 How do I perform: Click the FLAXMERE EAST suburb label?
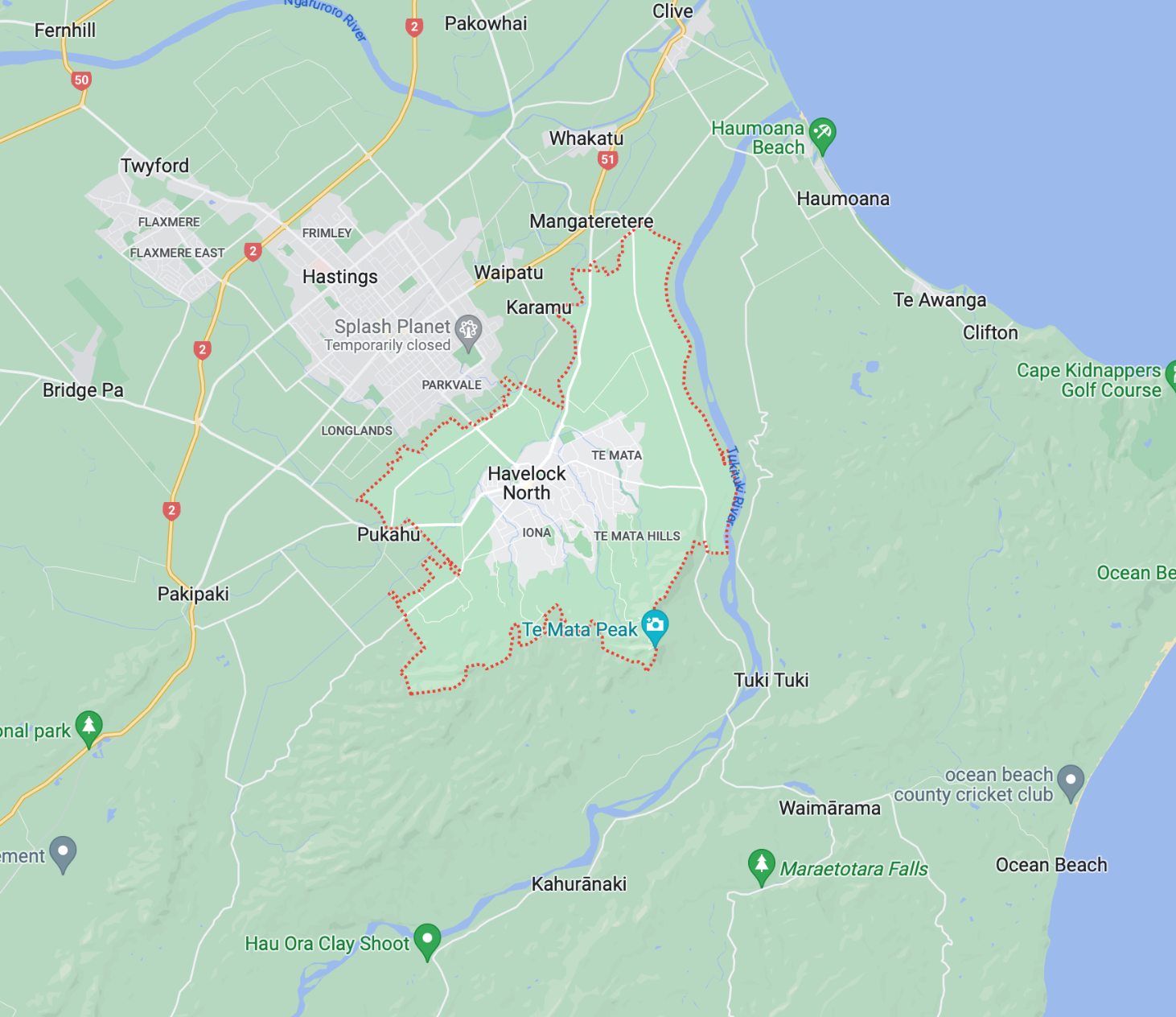point(177,253)
